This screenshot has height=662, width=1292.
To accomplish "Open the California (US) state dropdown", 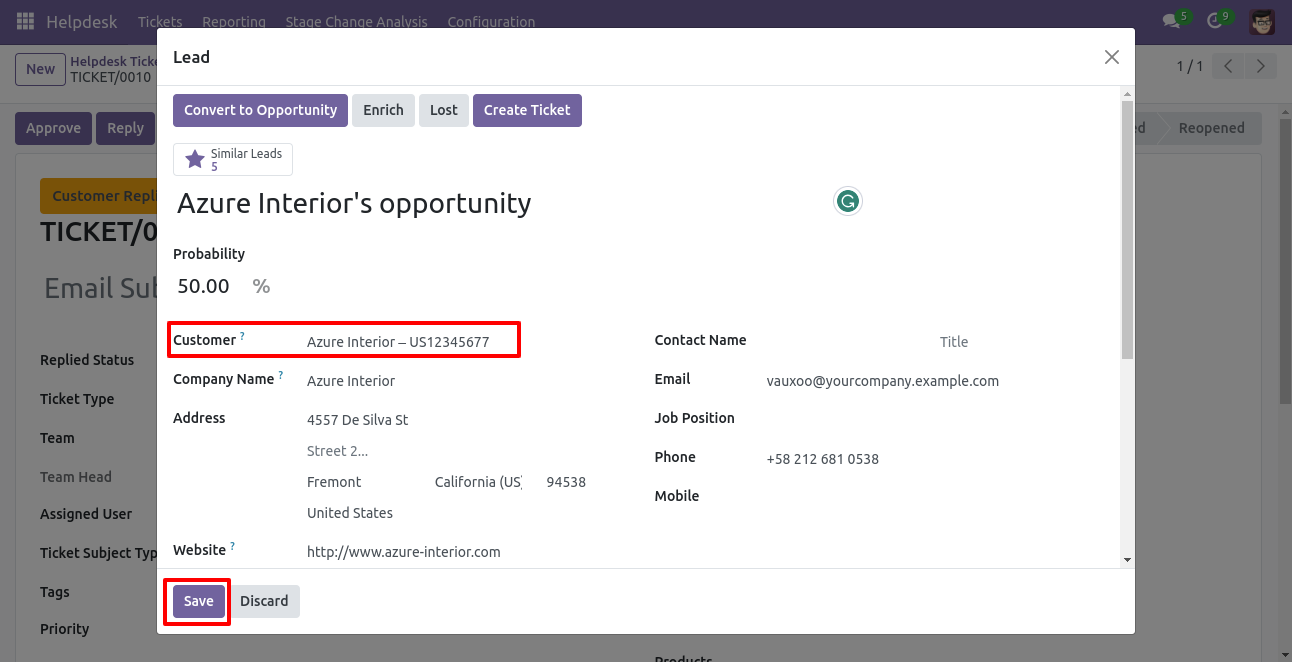I will click(x=478, y=482).
